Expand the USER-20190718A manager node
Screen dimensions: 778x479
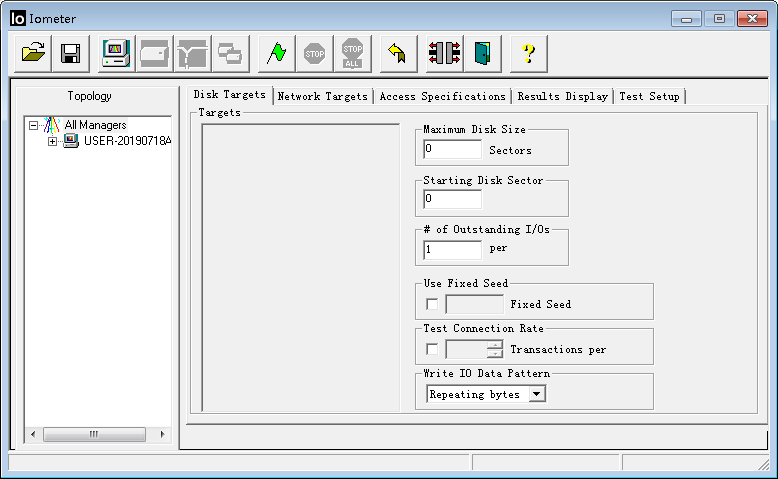[x=52, y=141]
